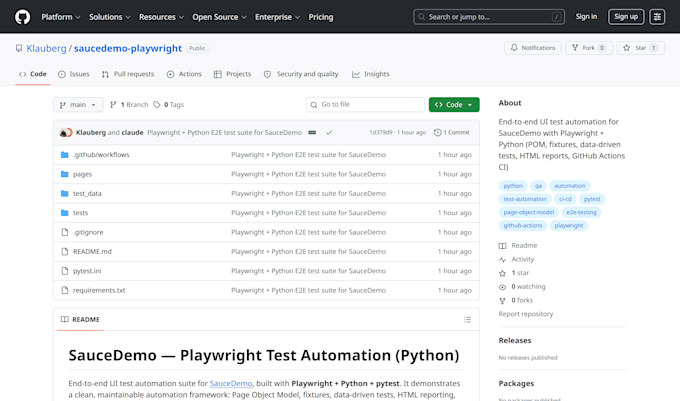
Task: Open the .gitignore file
Action: [88, 232]
